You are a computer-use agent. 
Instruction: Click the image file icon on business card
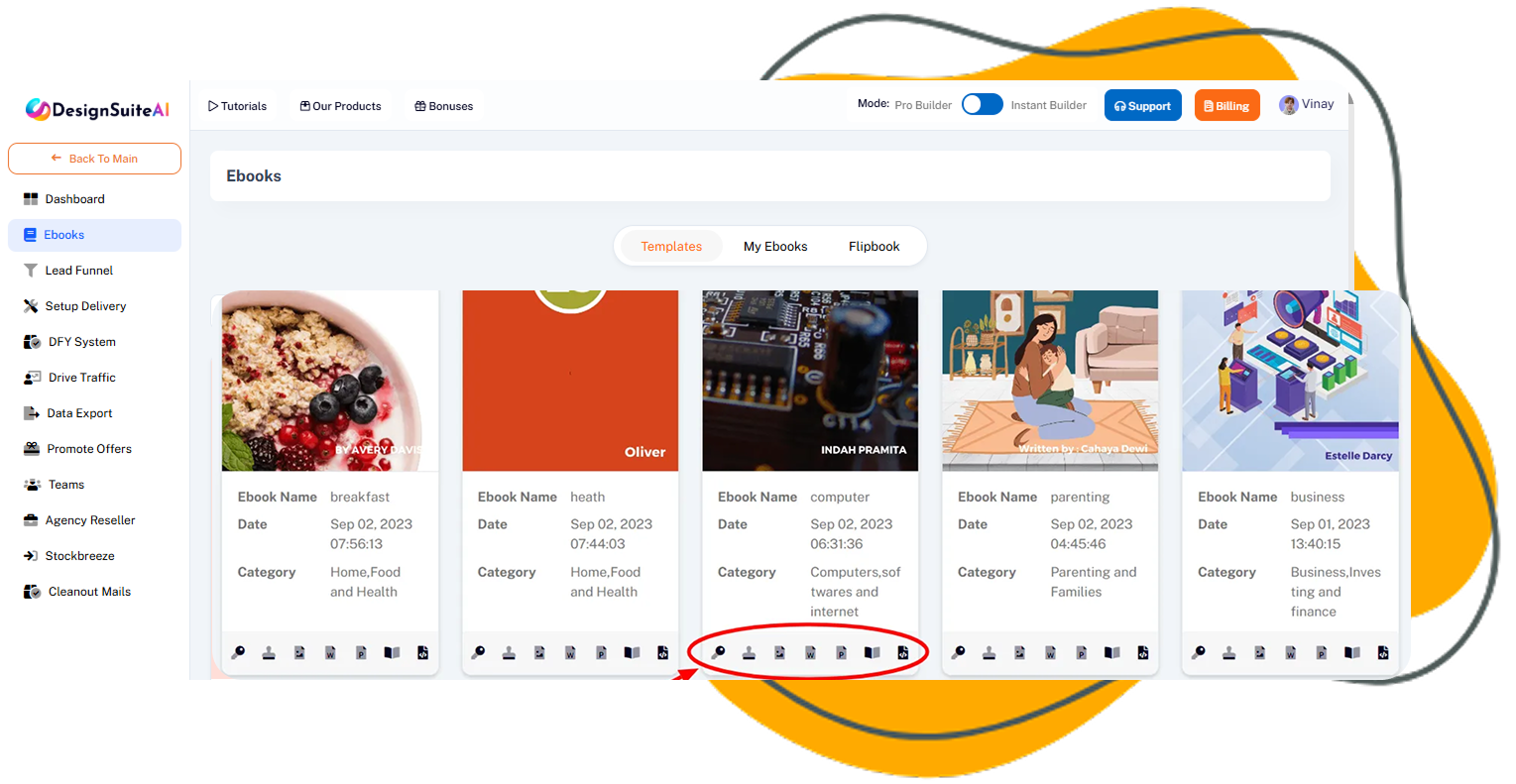[1259, 652]
